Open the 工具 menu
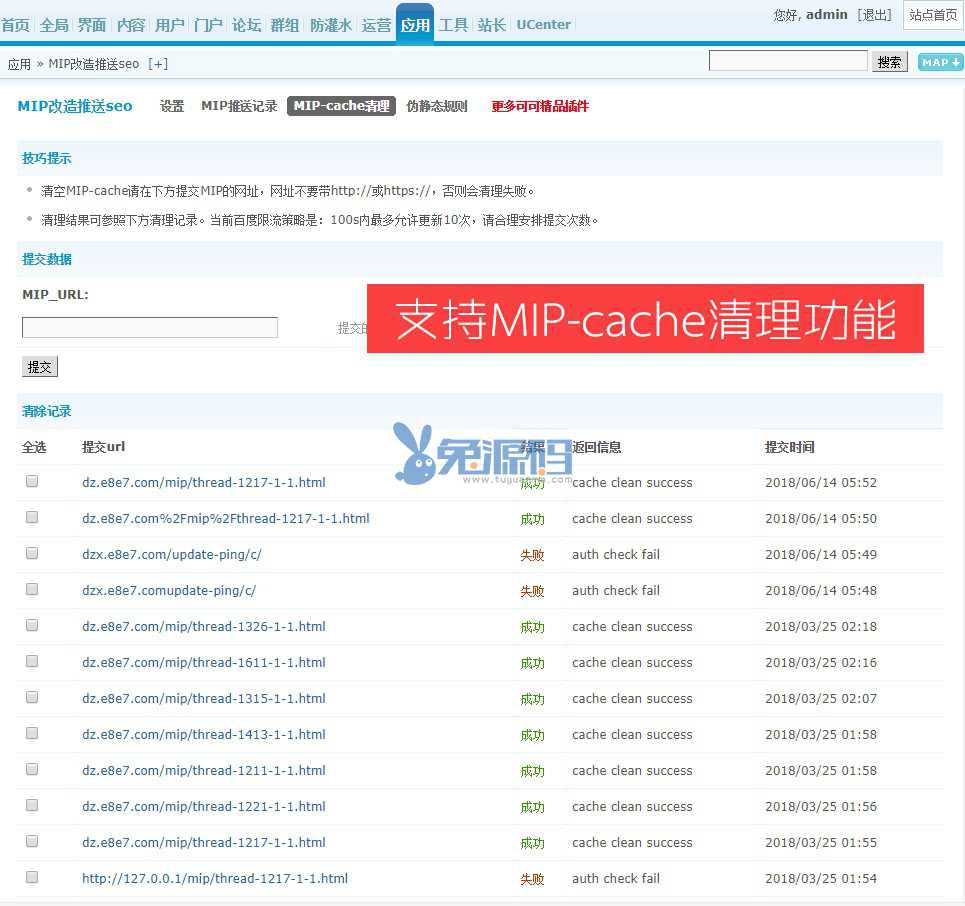 tap(454, 25)
